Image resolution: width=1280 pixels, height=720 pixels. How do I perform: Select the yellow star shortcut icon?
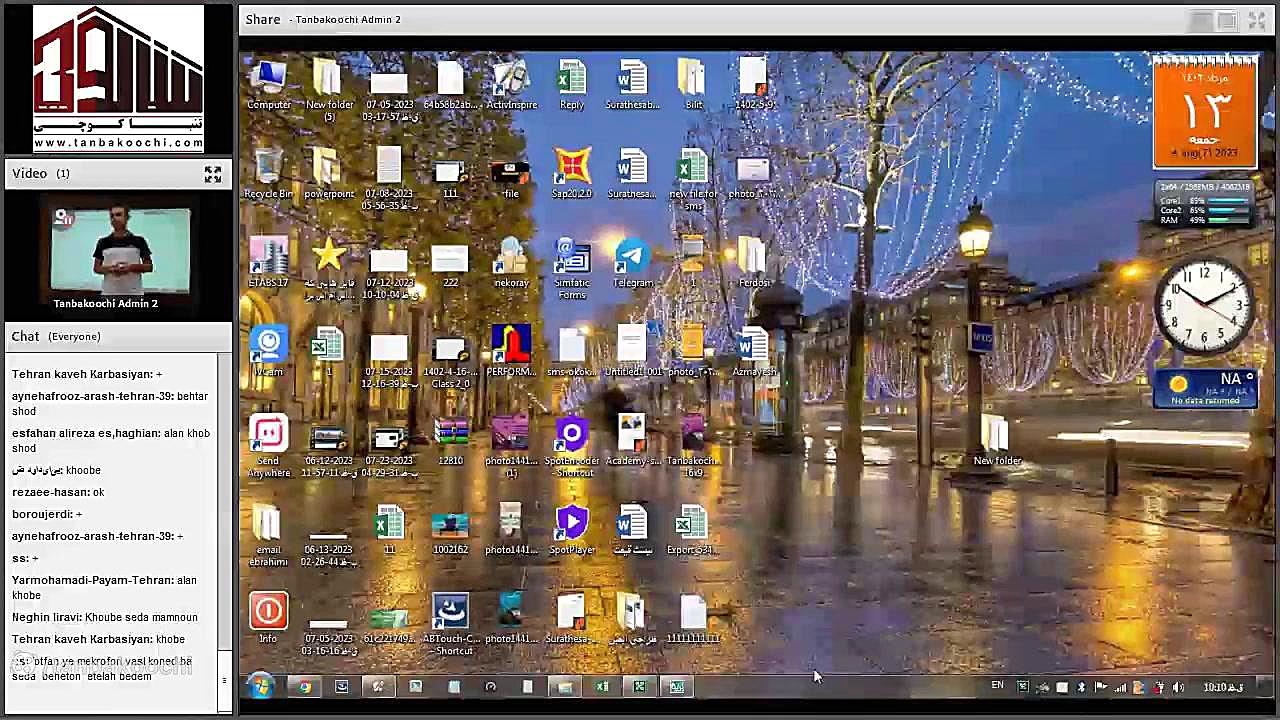pos(329,269)
